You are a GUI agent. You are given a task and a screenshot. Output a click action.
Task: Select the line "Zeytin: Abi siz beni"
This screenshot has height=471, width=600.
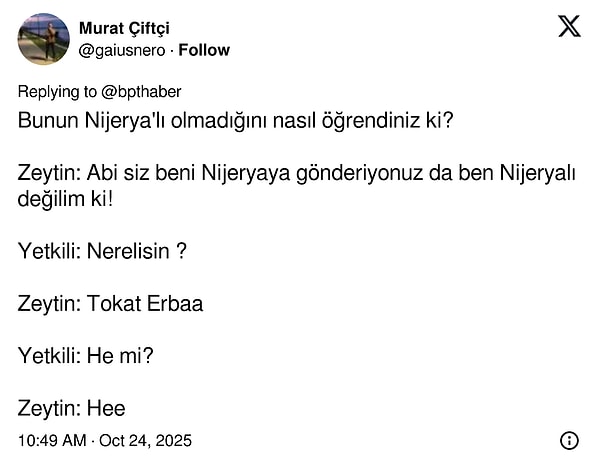[x=297, y=173]
